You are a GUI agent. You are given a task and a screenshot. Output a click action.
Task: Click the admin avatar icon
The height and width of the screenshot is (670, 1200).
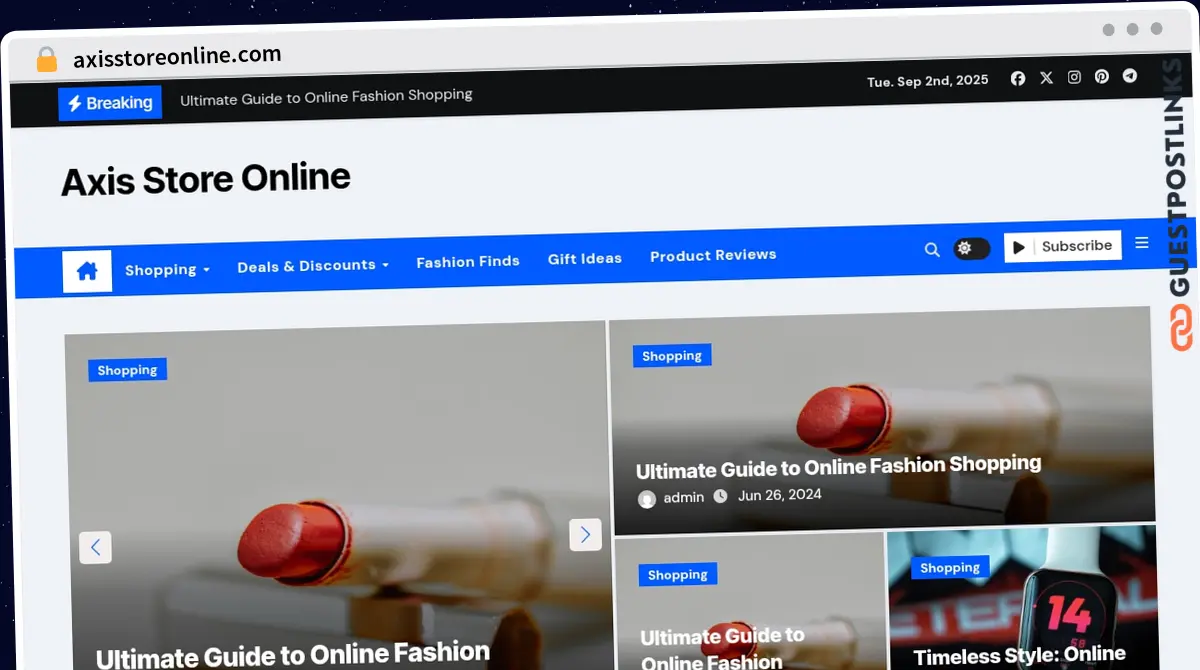coord(647,499)
